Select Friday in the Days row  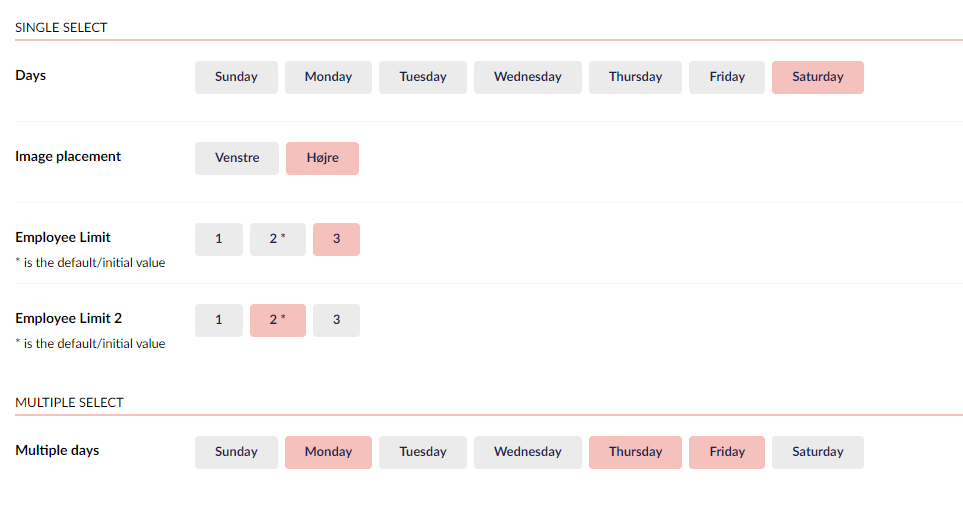[727, 77]
